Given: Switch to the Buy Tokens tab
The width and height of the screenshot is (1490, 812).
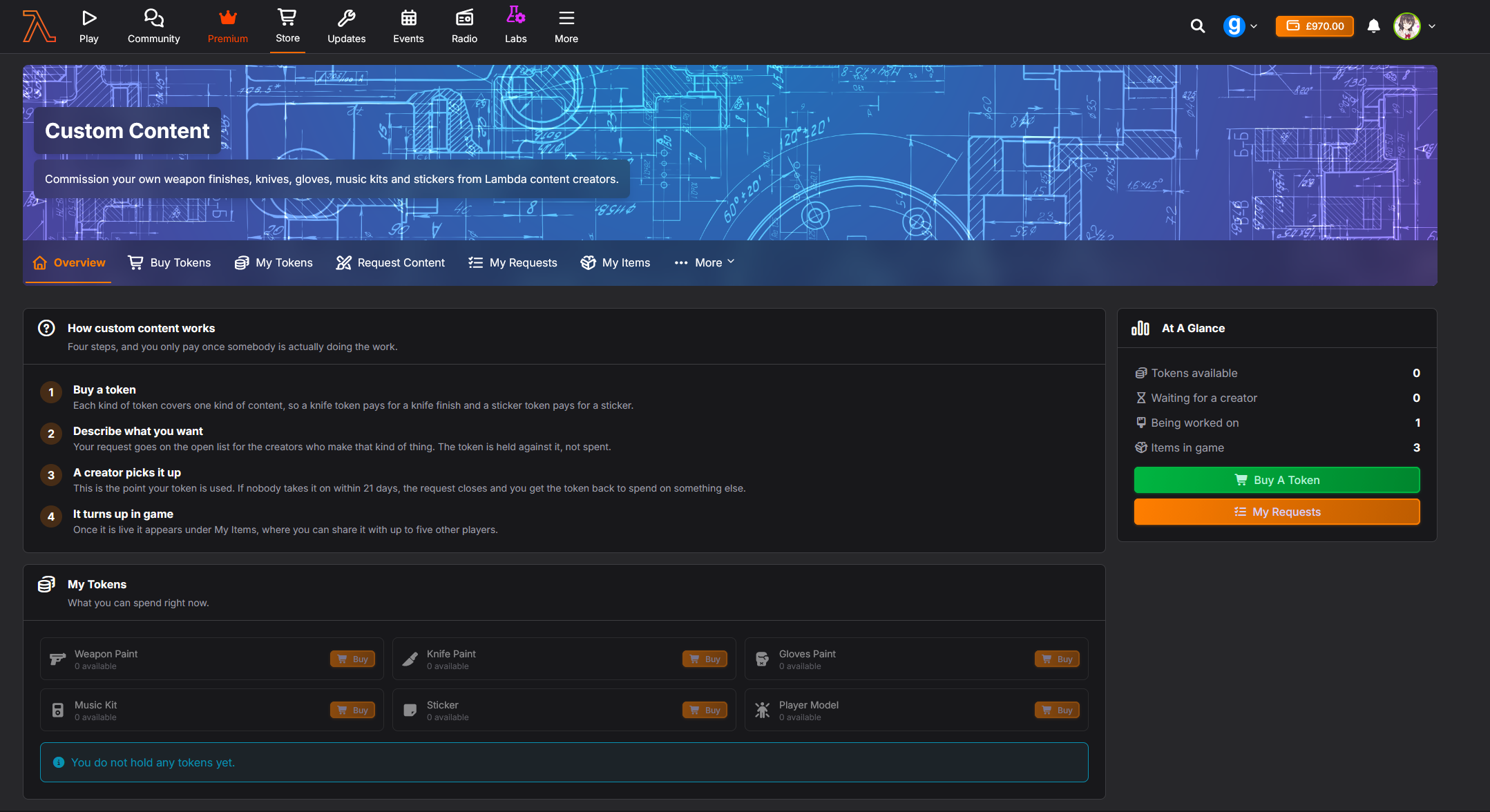Looking at the screenshot, I should click(170, 262).
